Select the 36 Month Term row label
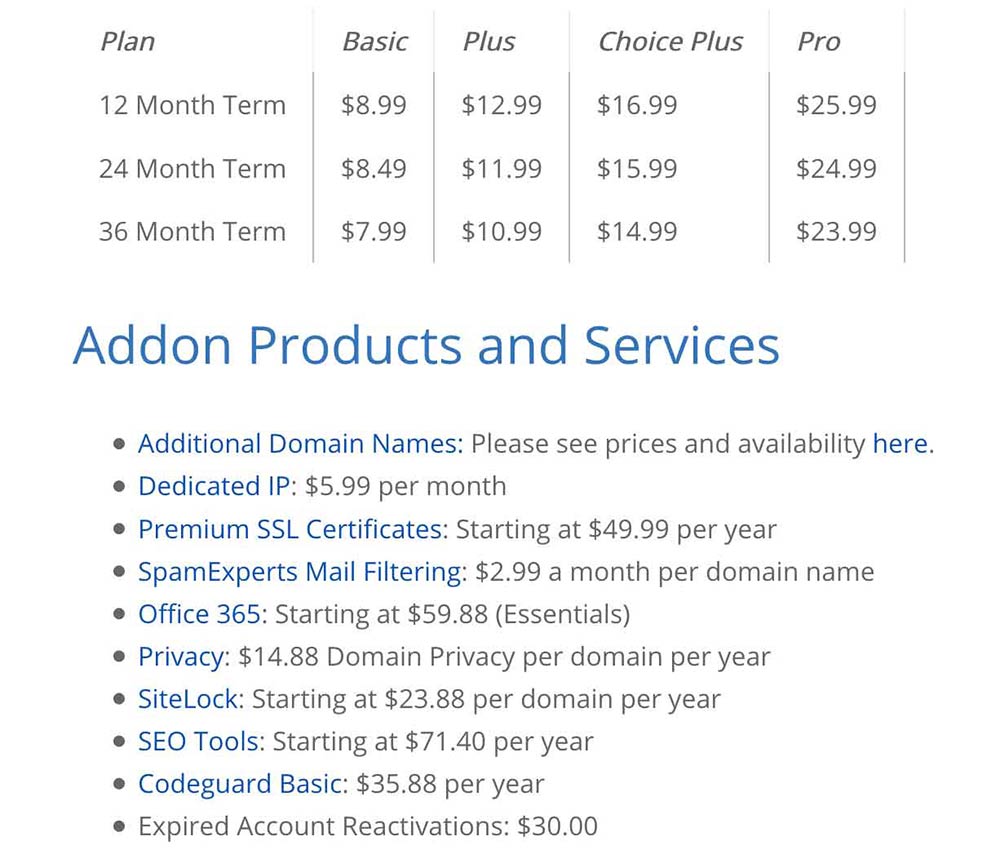 tap(193, 232)
